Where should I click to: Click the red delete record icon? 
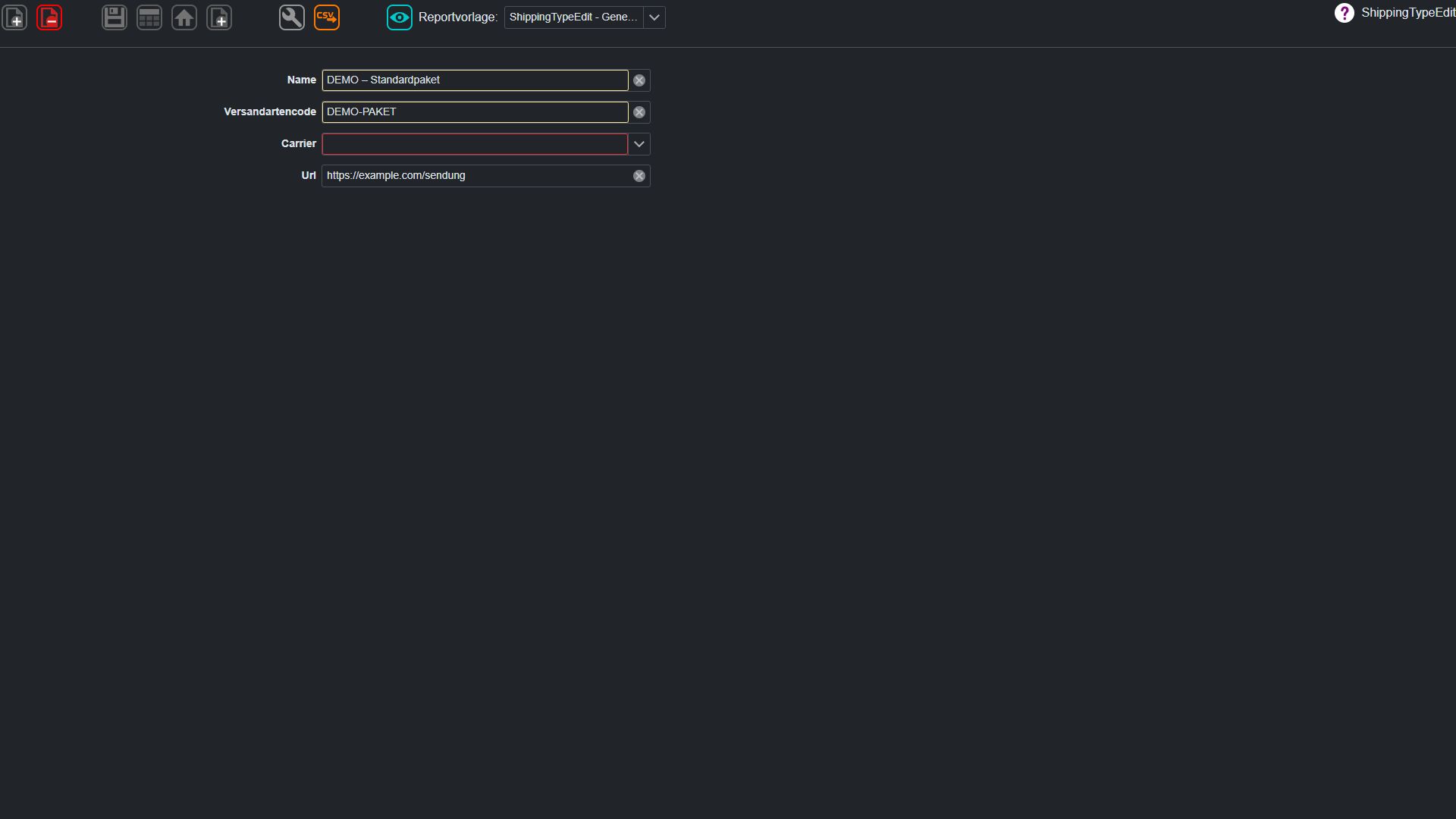(x=49, y=17)
